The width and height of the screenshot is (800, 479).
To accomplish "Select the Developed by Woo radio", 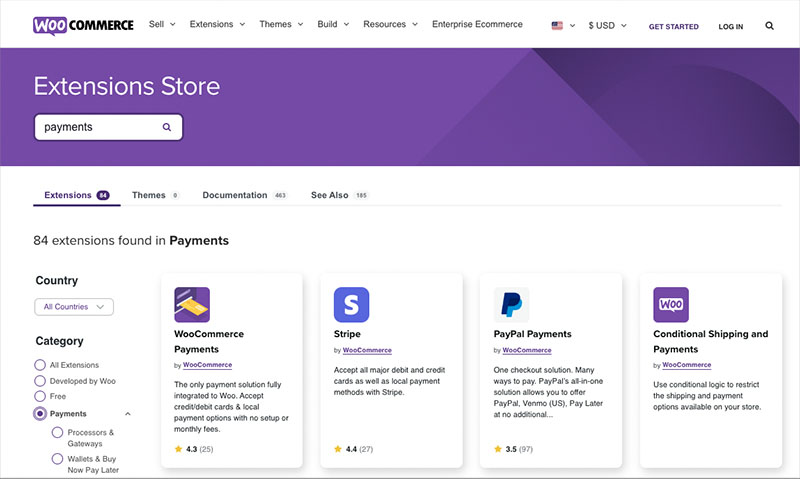I will click(x=40, y=381).
